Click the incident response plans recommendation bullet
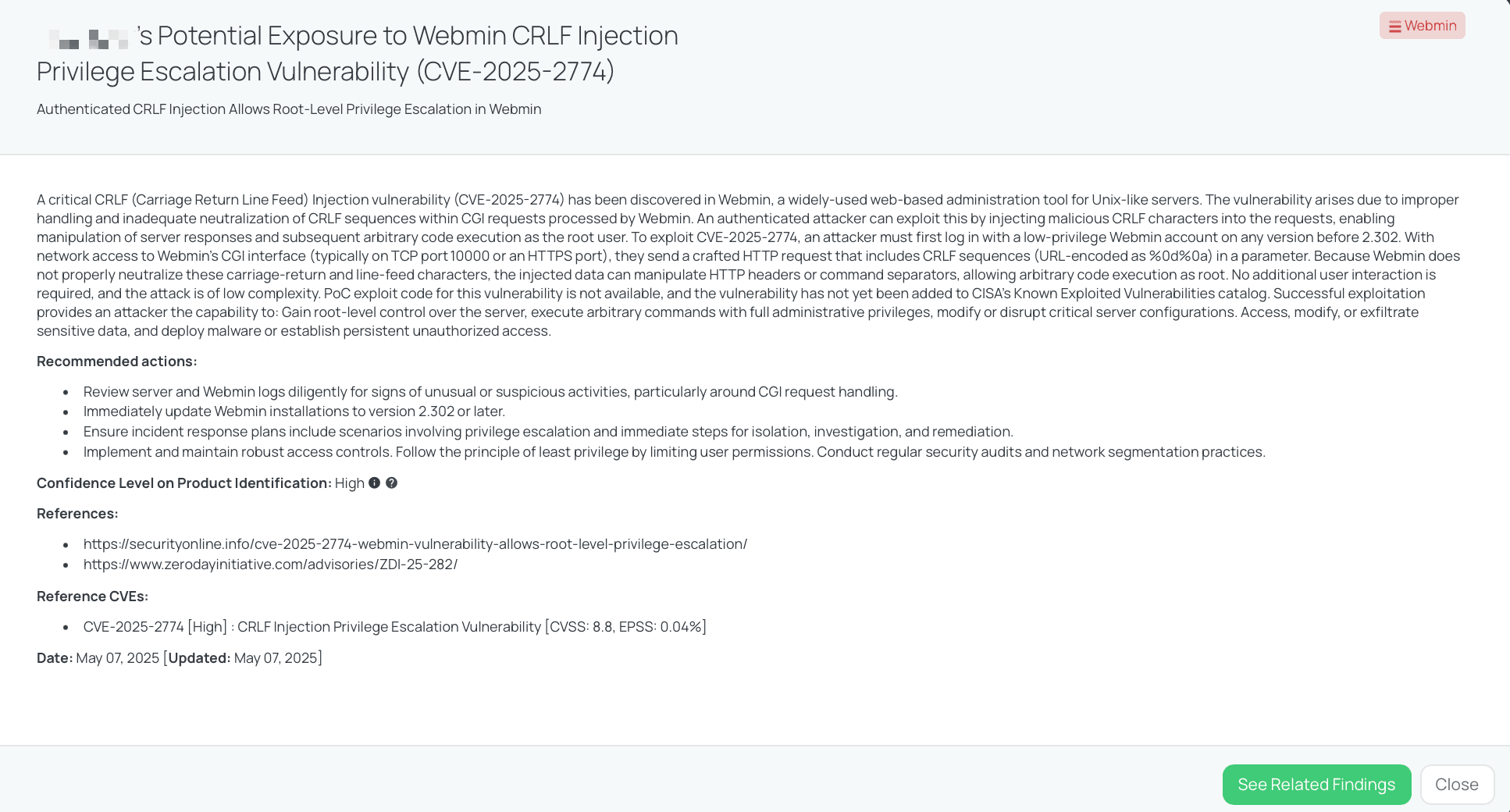 [548, 432]
